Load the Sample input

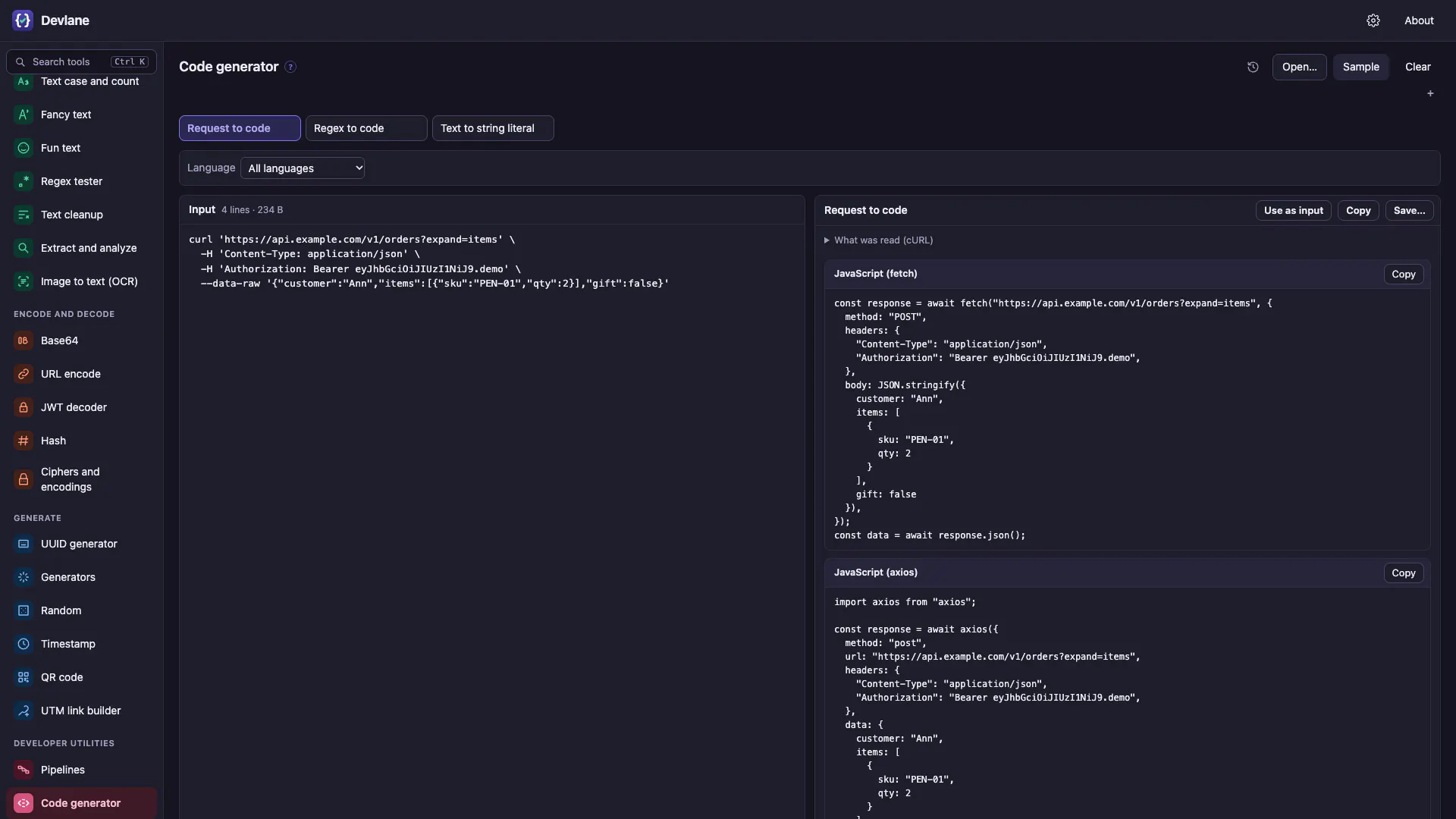[1361, 67]
